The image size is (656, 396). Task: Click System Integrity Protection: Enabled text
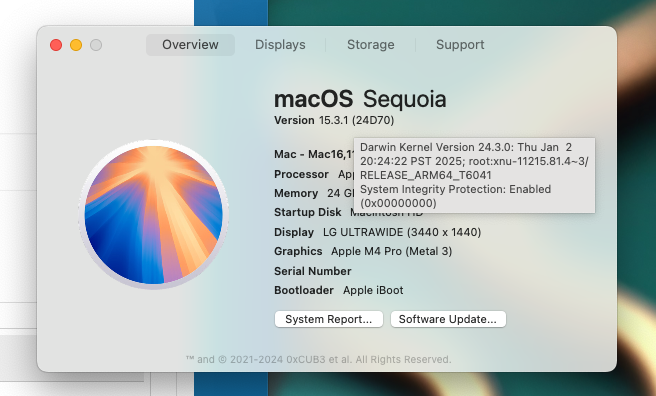(456, 189)
